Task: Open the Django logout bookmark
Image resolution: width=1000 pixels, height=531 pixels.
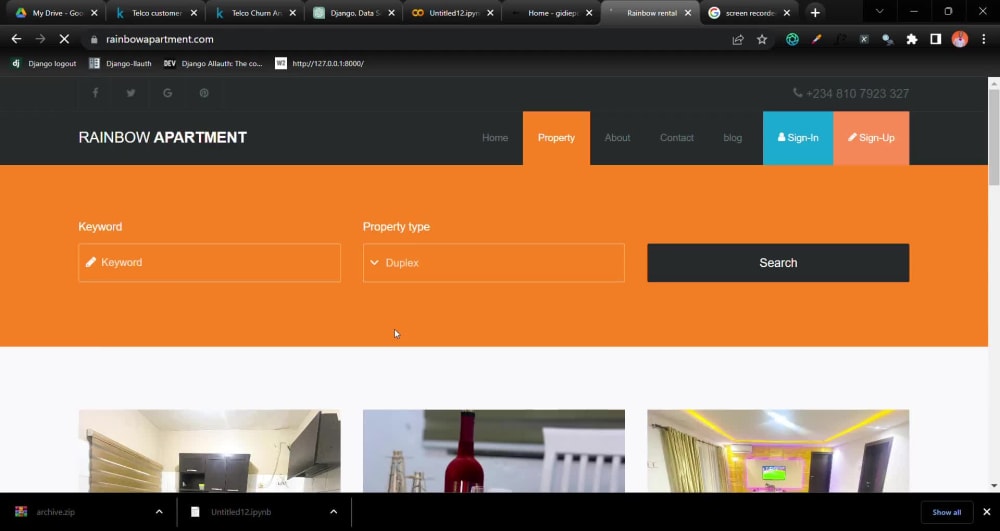Action: [44, 64]
